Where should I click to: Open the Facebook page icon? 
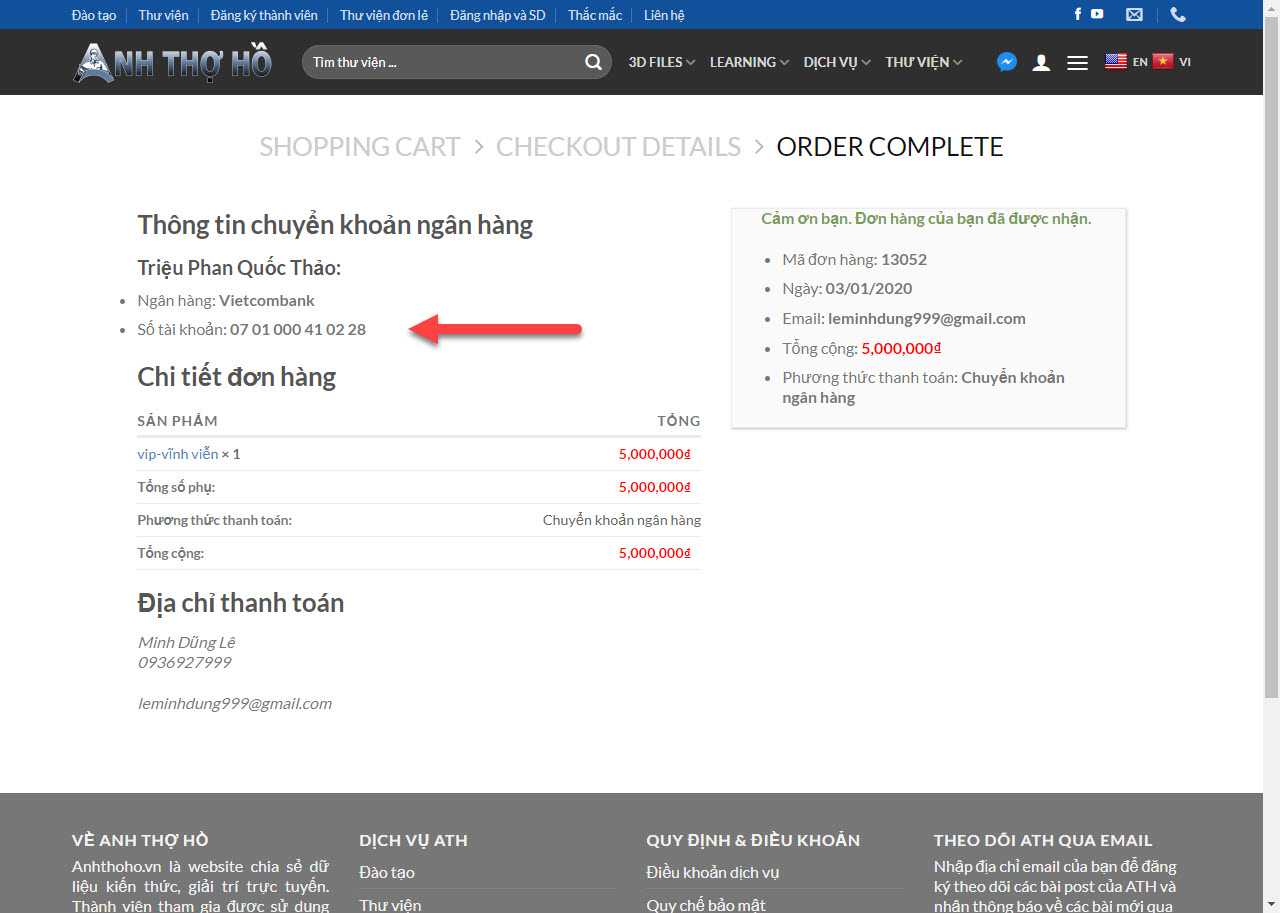1078,14
